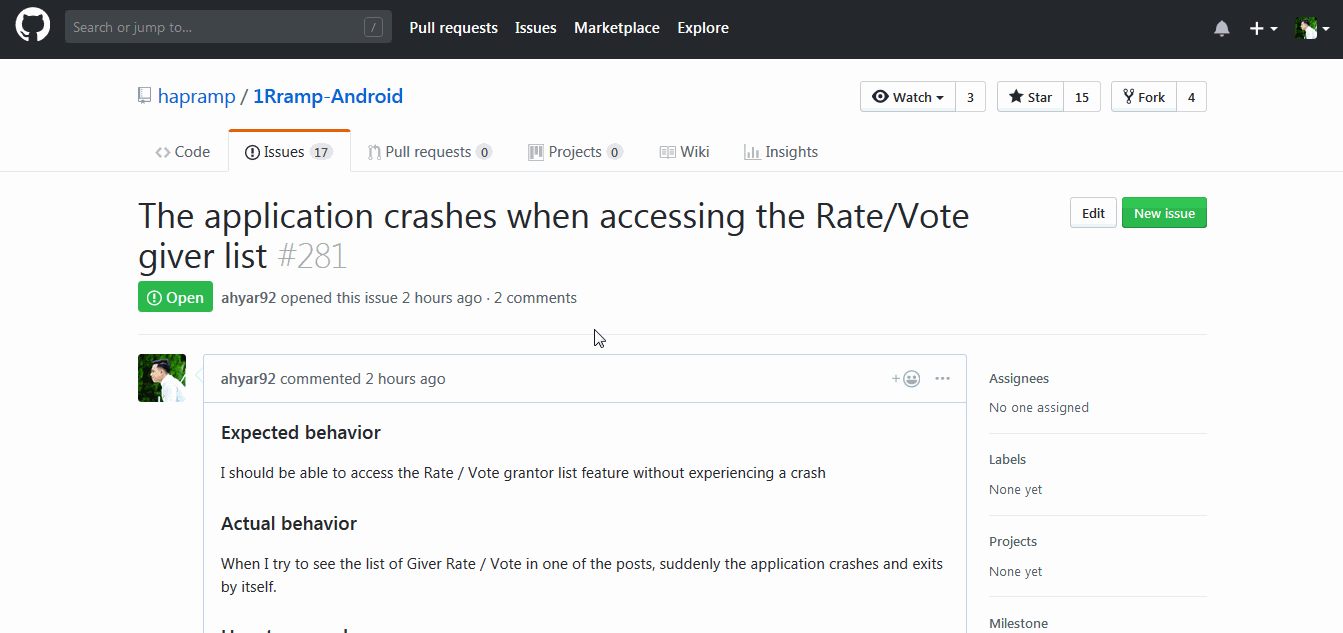Add a reaction with the smiley icon

pyautogui.click(x=907, y=379)
